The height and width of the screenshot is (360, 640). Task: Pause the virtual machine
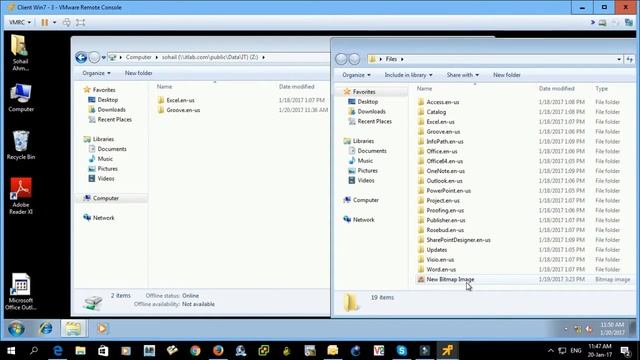click(44, 22)
